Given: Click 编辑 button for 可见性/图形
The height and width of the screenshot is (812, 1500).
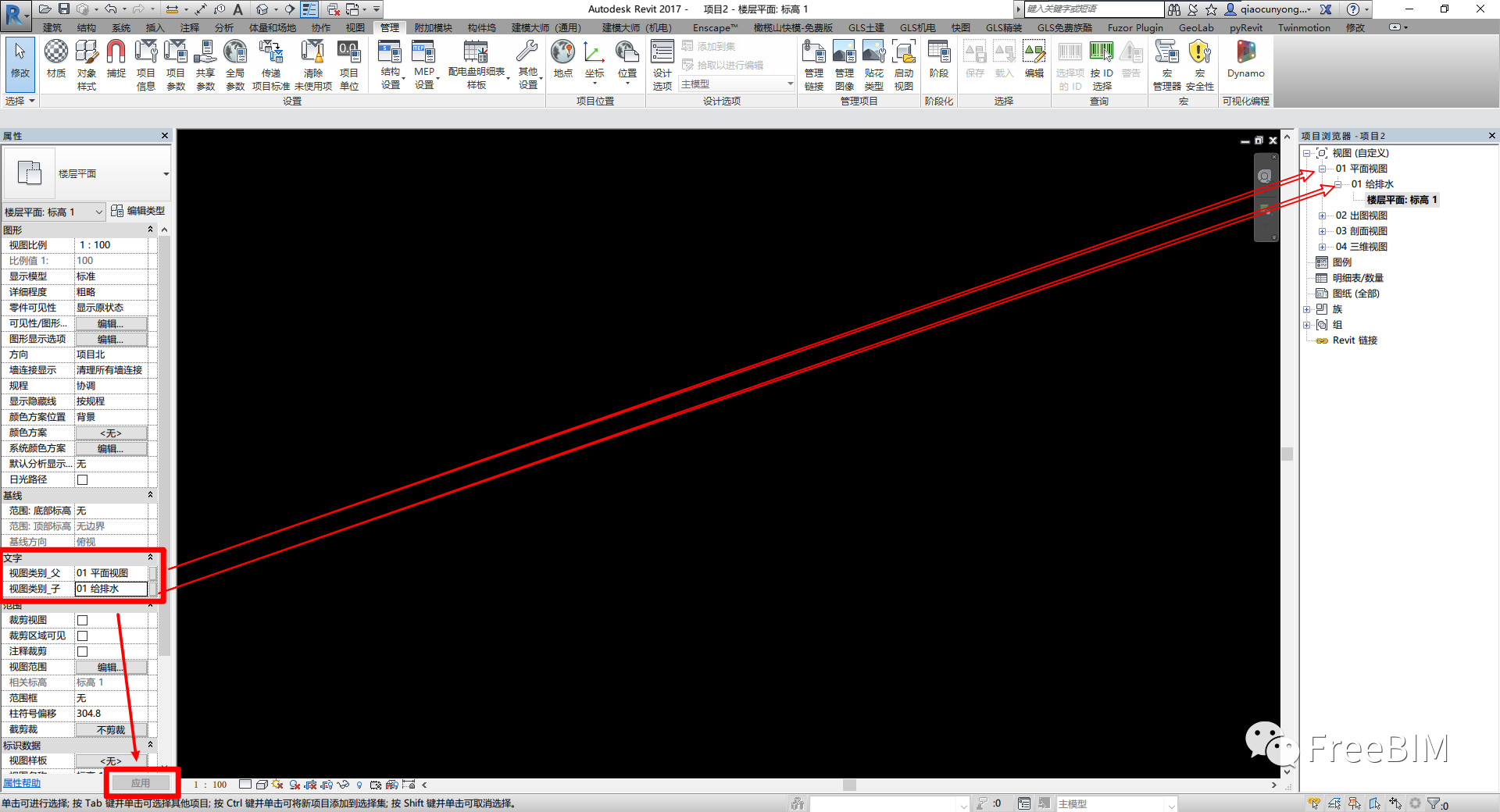Looking at the screenshot, I should pyautogui.click(x=110, y=323).
